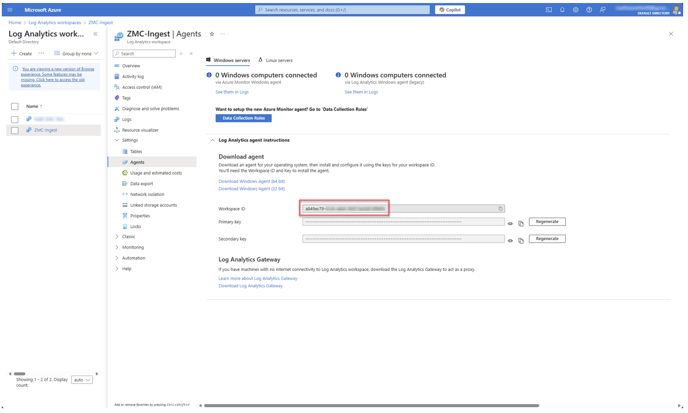Open the notifications bell
The width and height of the screenshot is (688, 413).
click(x=562, y=10)
